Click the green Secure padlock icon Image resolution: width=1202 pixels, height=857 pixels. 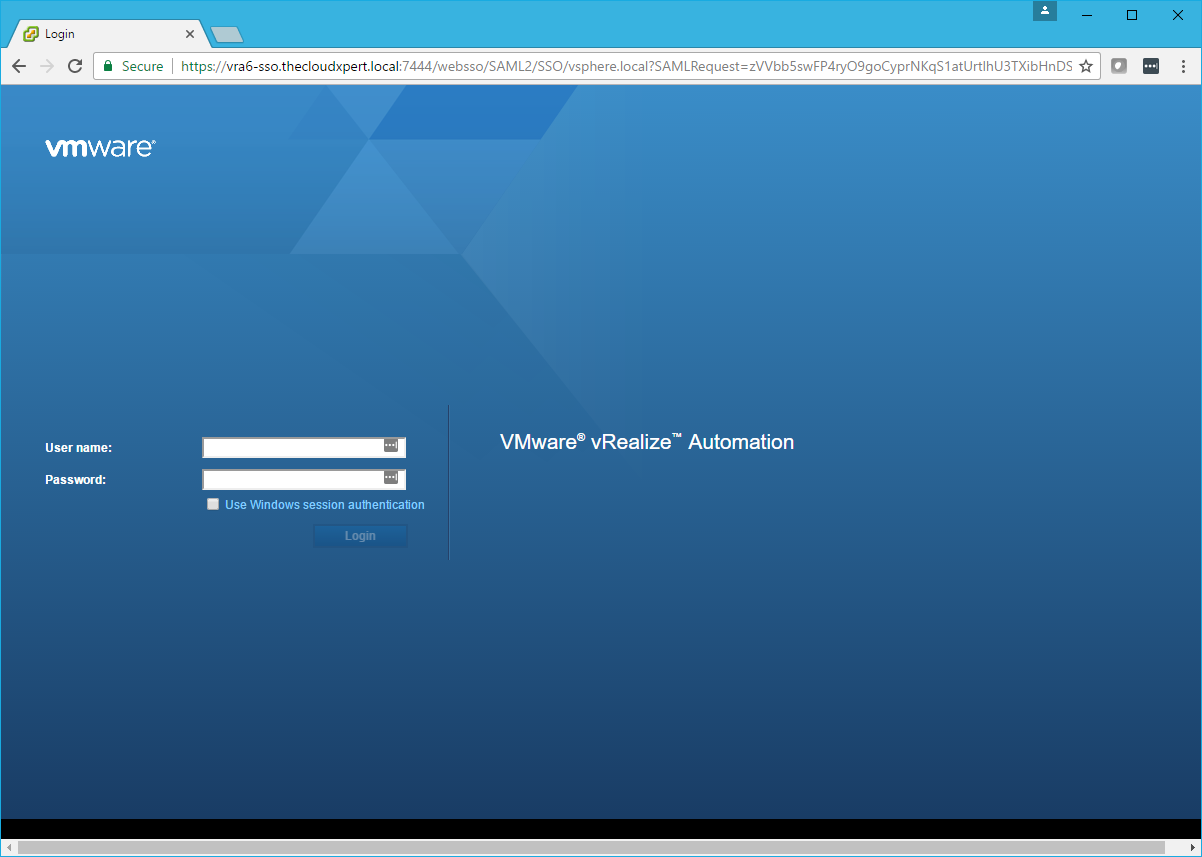tap(108, 66)
